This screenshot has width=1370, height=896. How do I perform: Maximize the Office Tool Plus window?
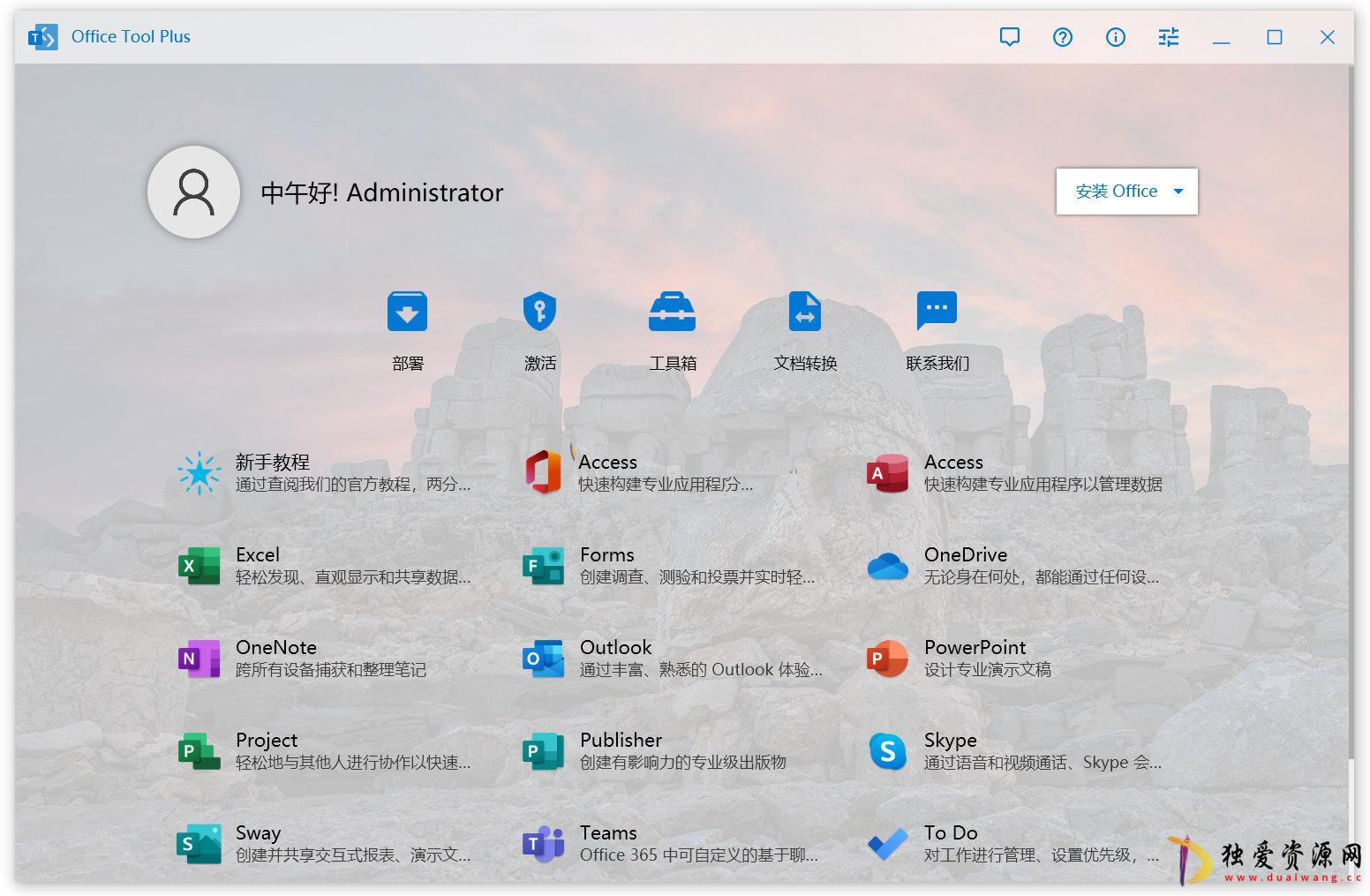[x=1275, y=37]
